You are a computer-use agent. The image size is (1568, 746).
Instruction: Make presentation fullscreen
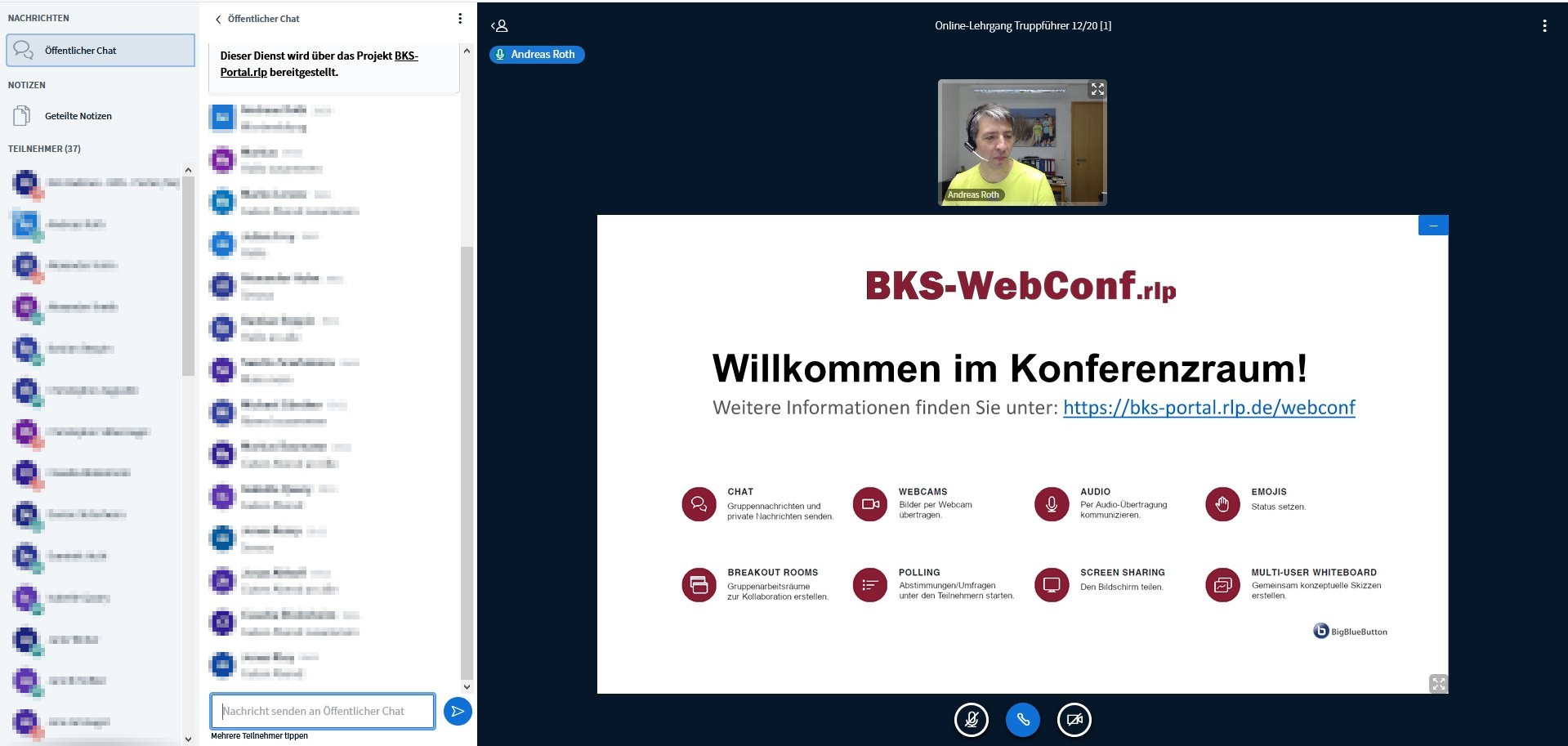click(1438, 684)
